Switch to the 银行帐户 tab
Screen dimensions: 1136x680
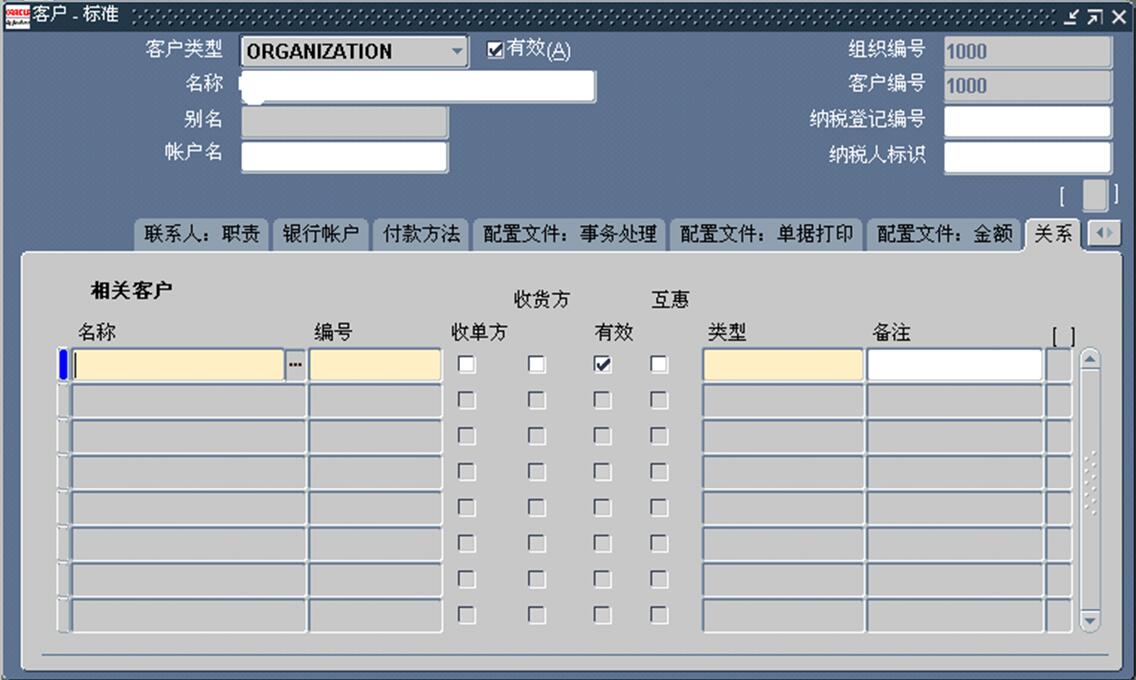(x=320, y=234)
